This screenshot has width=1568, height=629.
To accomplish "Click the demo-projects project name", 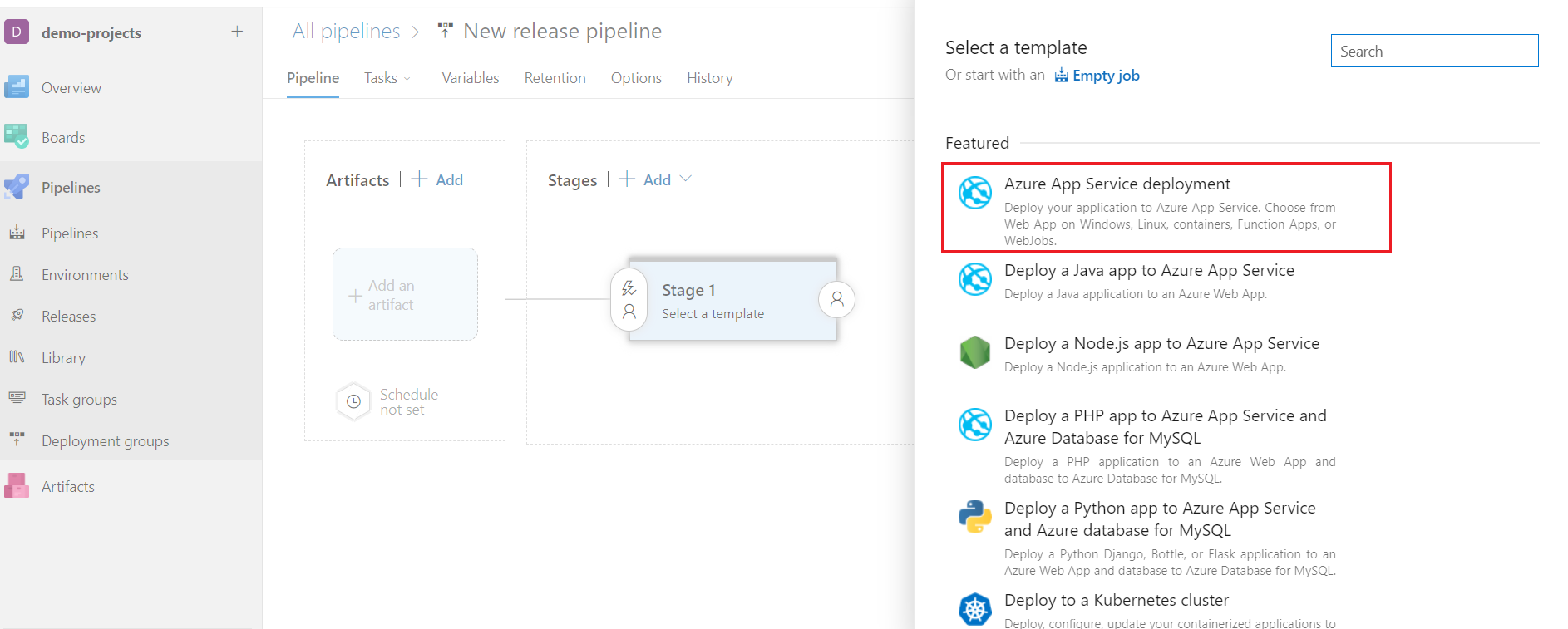I will (x=91, y=33).
